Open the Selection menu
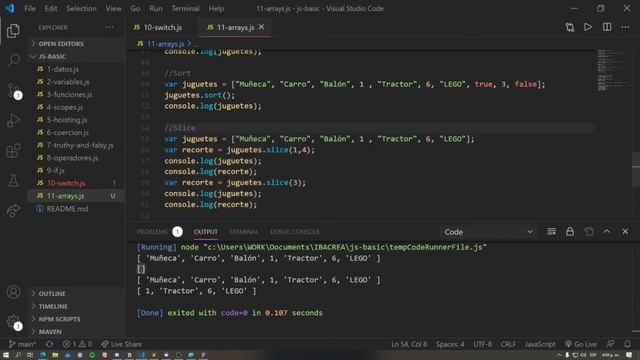This screenshot has height=360, width=640. pos(81,8)
